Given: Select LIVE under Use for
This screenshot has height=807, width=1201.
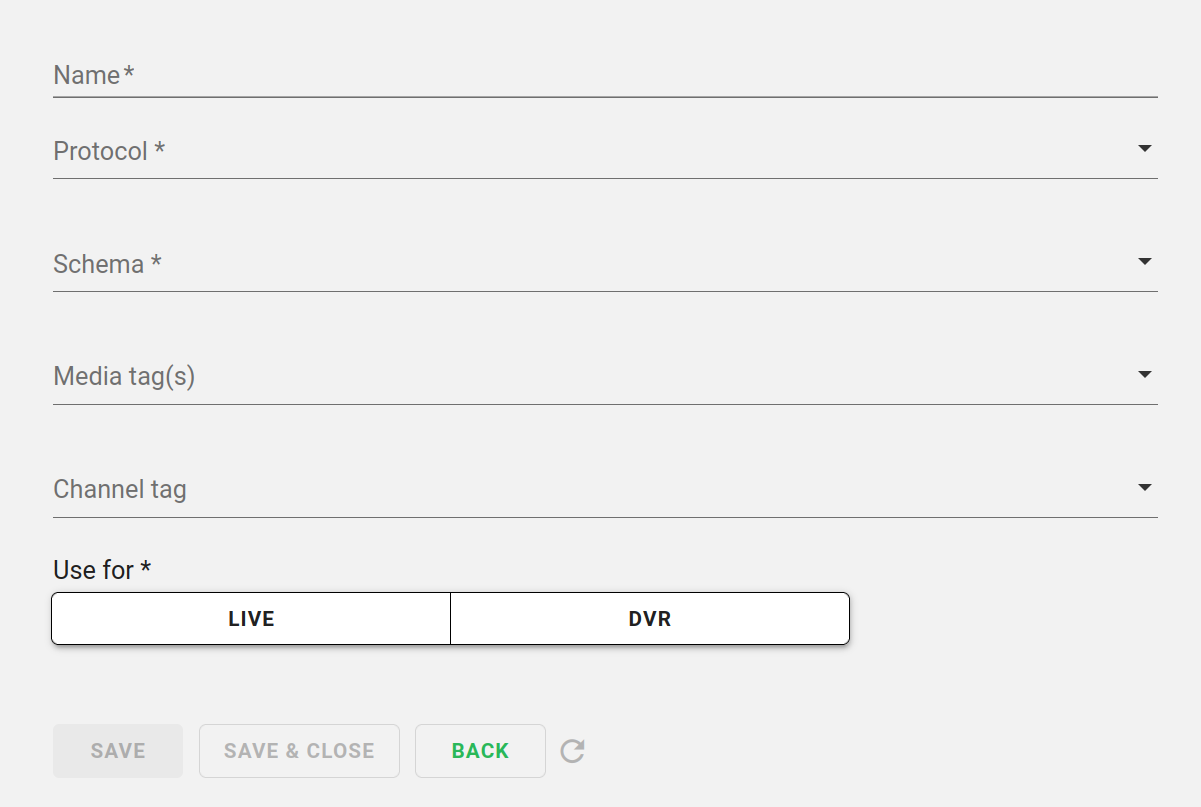Looking at the screenshot, I should pyautogui.click(x=251, y=619).
